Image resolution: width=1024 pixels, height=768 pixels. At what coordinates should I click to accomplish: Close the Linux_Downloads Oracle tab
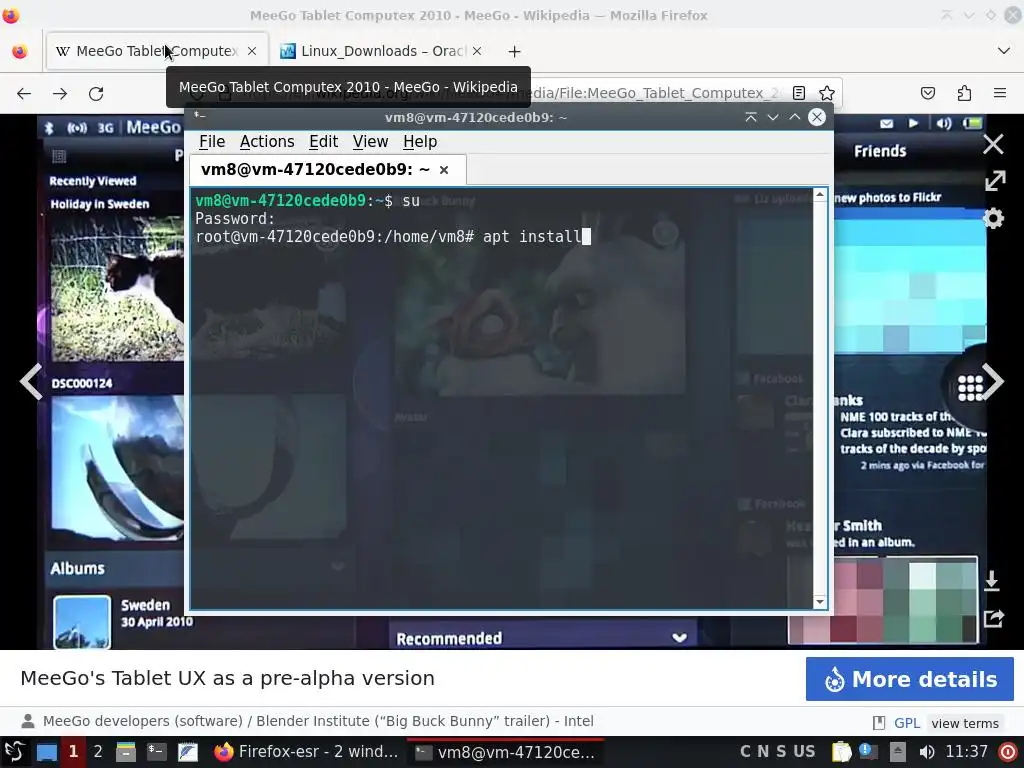tap(477, 51)
